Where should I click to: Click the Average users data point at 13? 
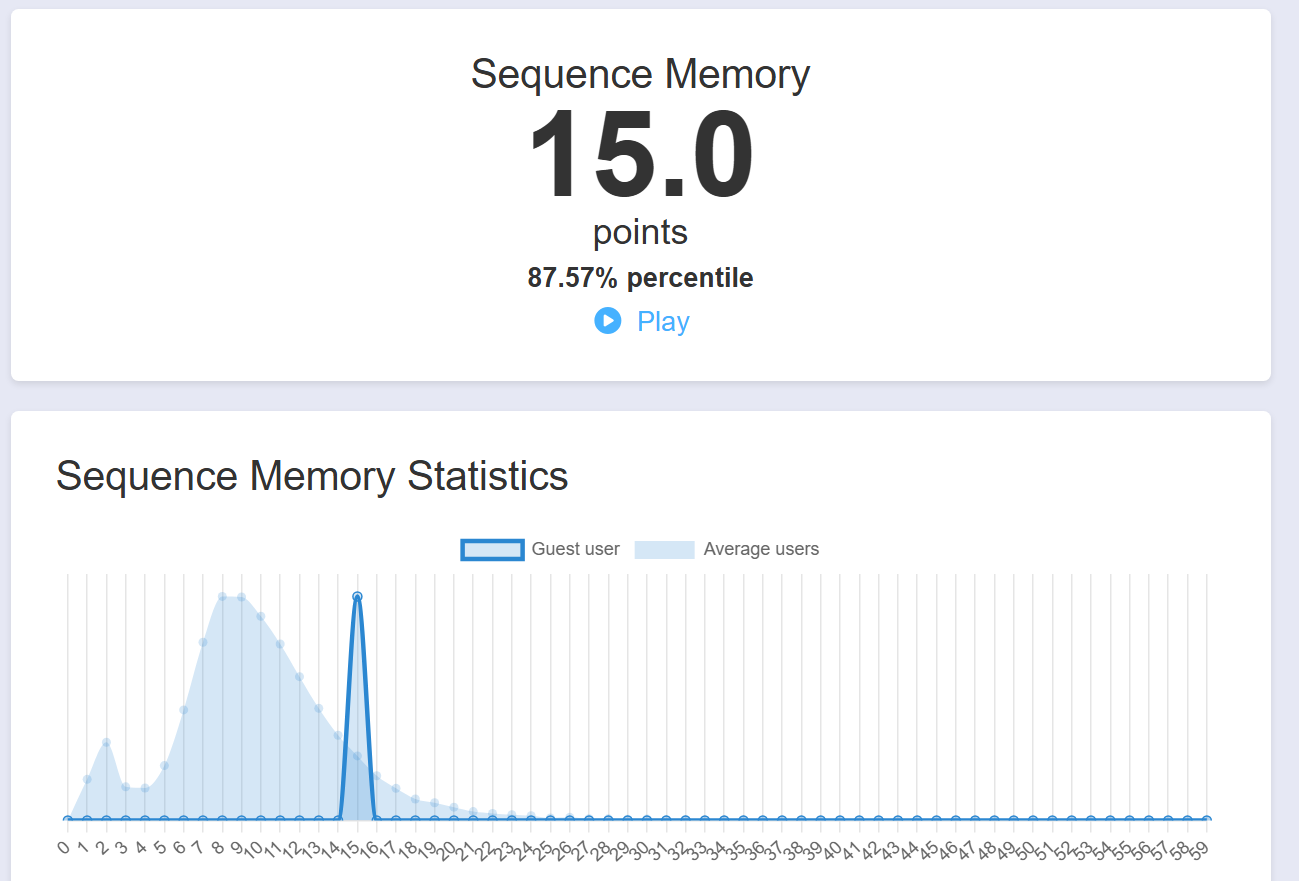[x=318, y=708]
